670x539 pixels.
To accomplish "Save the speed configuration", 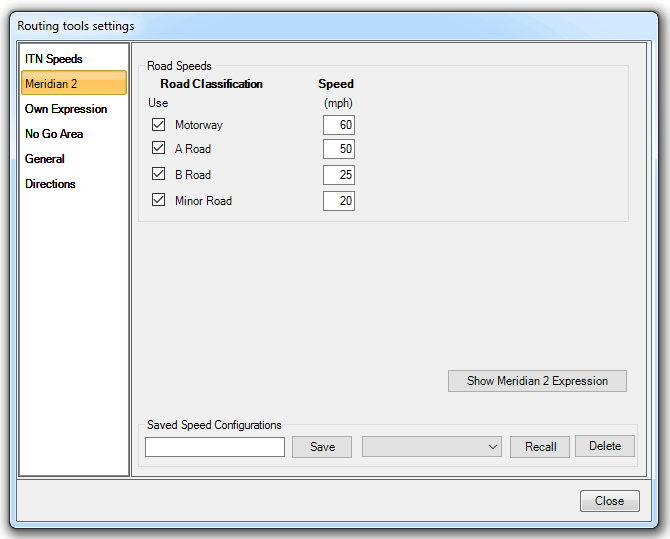I will (x=322, y=447).
